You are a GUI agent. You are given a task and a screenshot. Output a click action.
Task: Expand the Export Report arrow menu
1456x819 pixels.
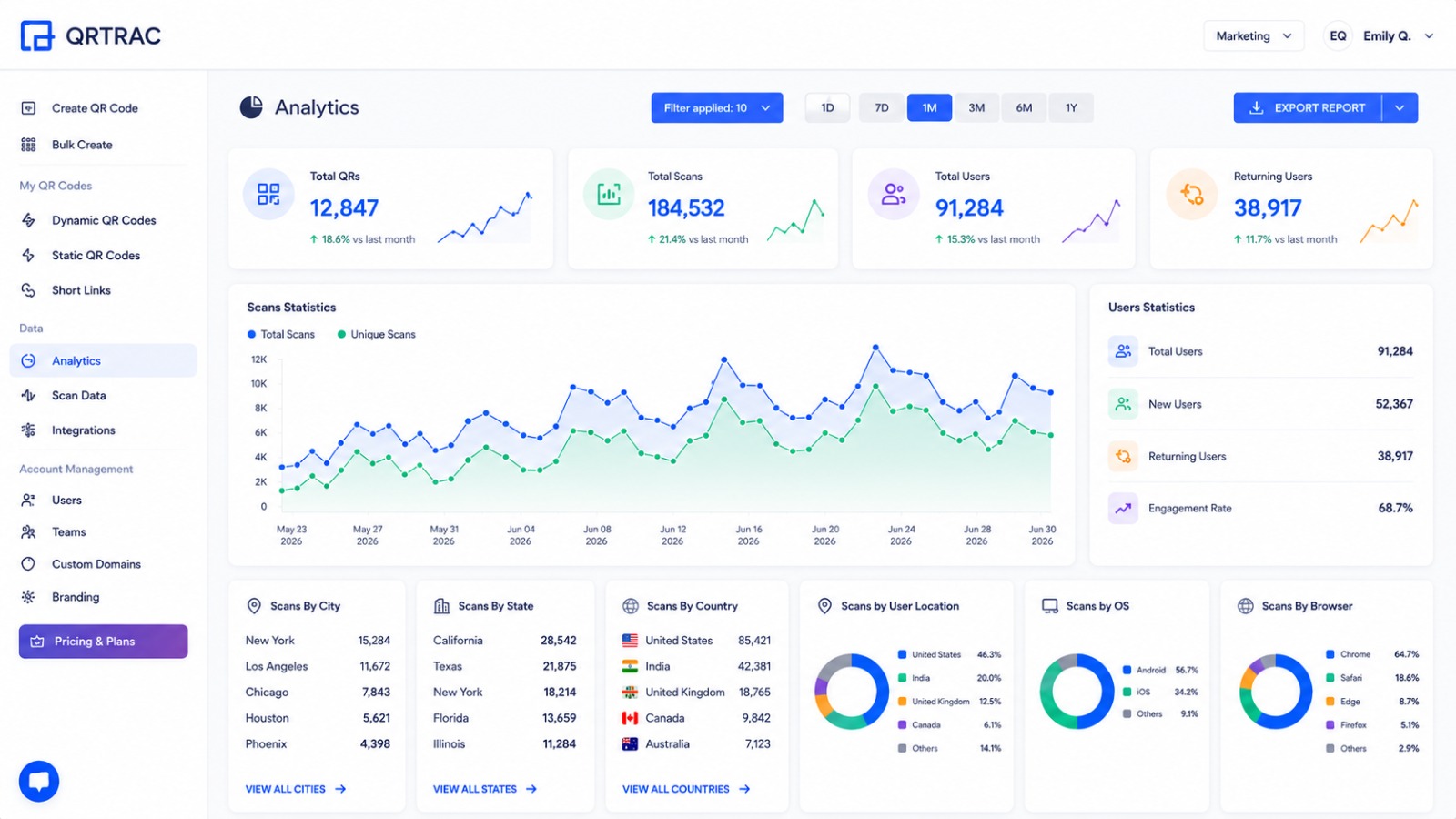(1400, 107)
